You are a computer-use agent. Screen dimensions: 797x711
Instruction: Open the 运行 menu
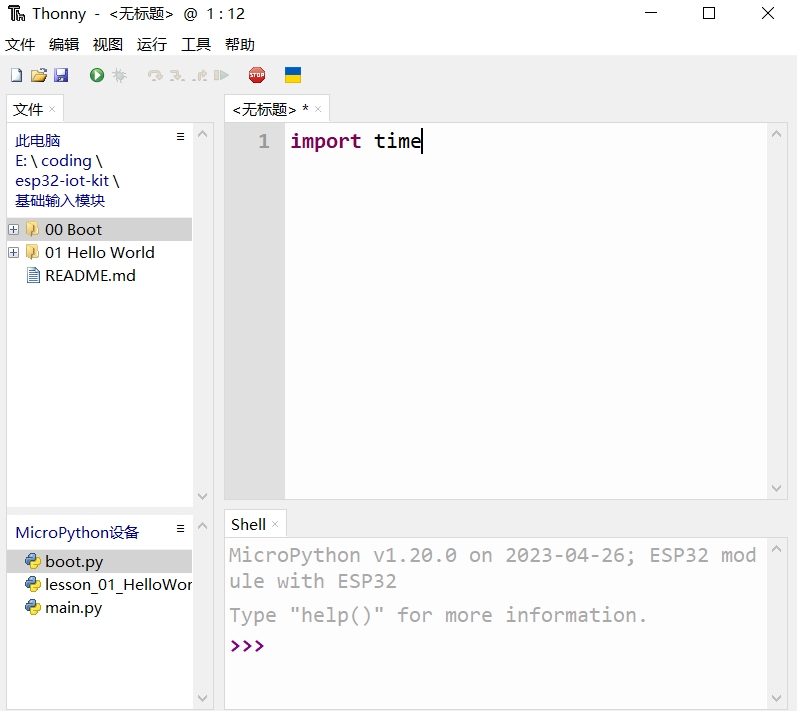pos(152,45)
